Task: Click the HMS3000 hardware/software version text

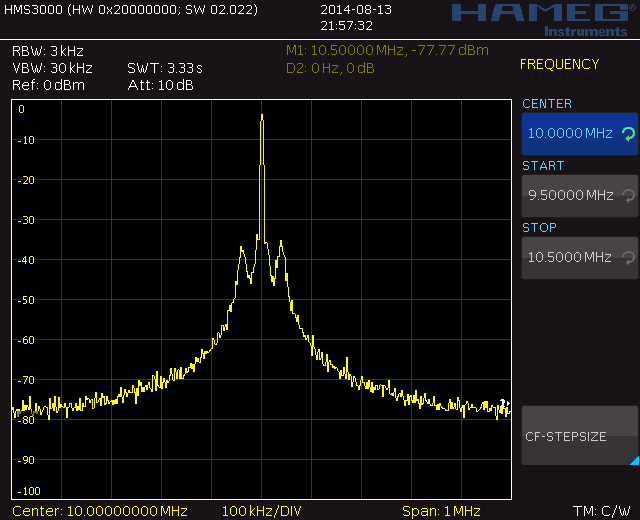Action: tap(131, 10)
